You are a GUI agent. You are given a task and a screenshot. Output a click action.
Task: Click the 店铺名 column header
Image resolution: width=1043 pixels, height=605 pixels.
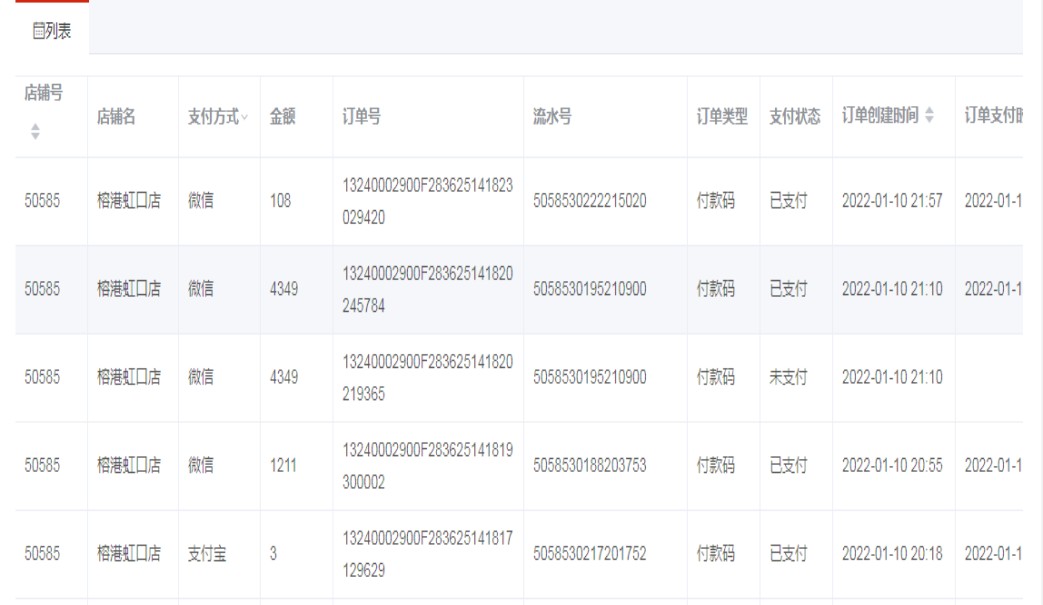click(116, 117)
